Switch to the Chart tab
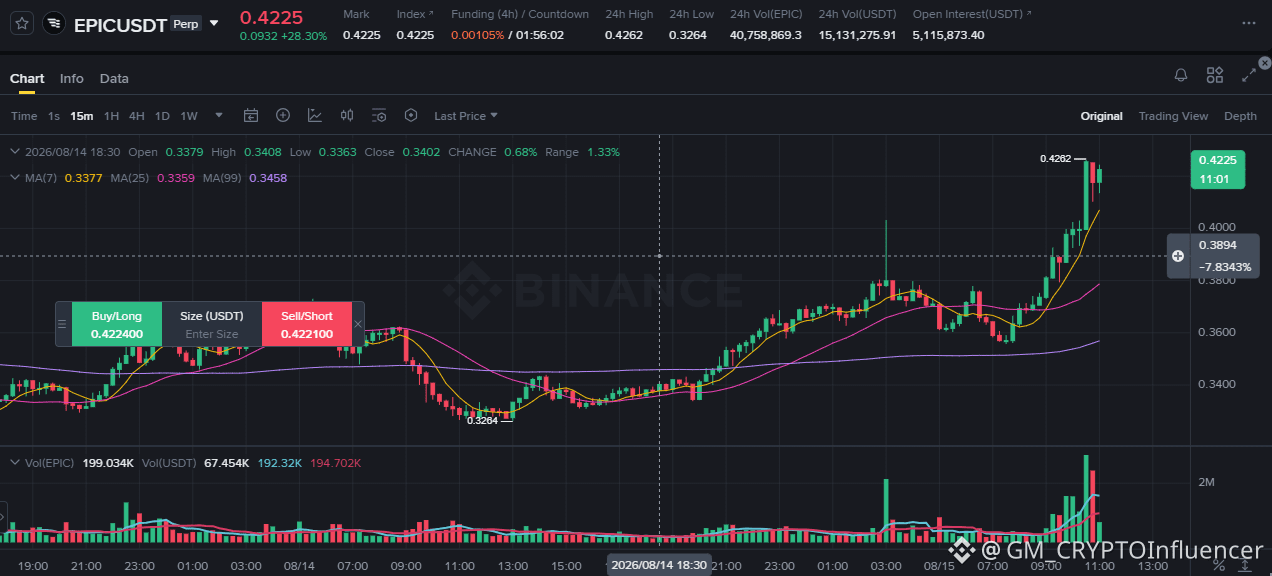 (27, 78)
